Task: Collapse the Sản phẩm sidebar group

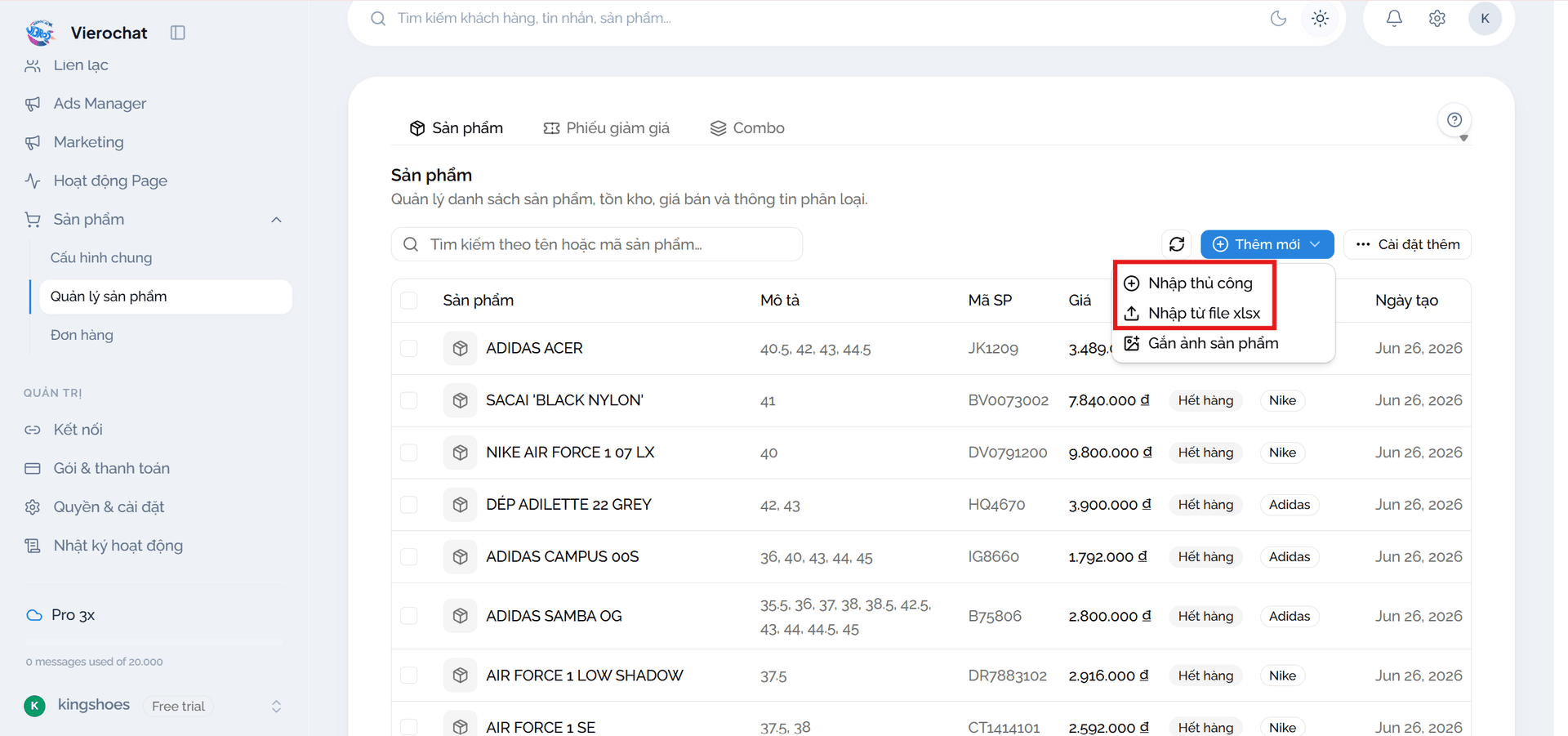Action: coord(276,220)
